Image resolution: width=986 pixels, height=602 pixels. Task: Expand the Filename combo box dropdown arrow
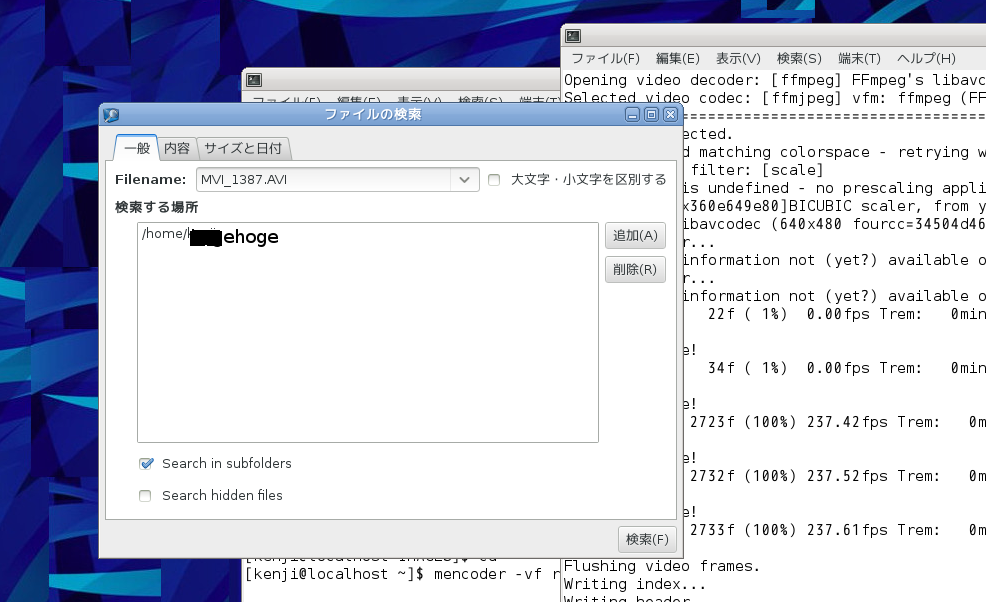[x=464, y=180]
